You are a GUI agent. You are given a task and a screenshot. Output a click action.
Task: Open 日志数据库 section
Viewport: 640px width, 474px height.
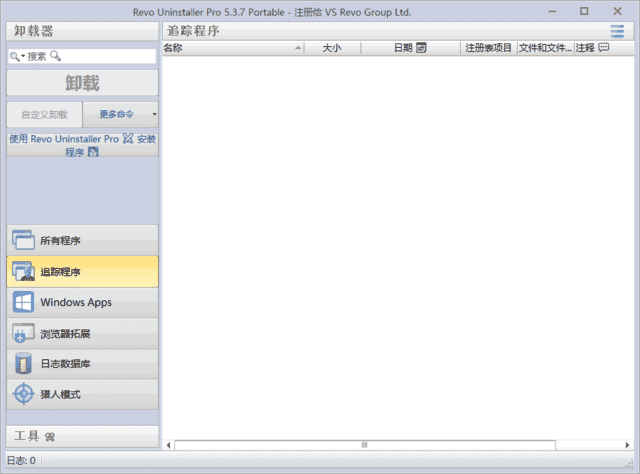click(x=82, y=363)
